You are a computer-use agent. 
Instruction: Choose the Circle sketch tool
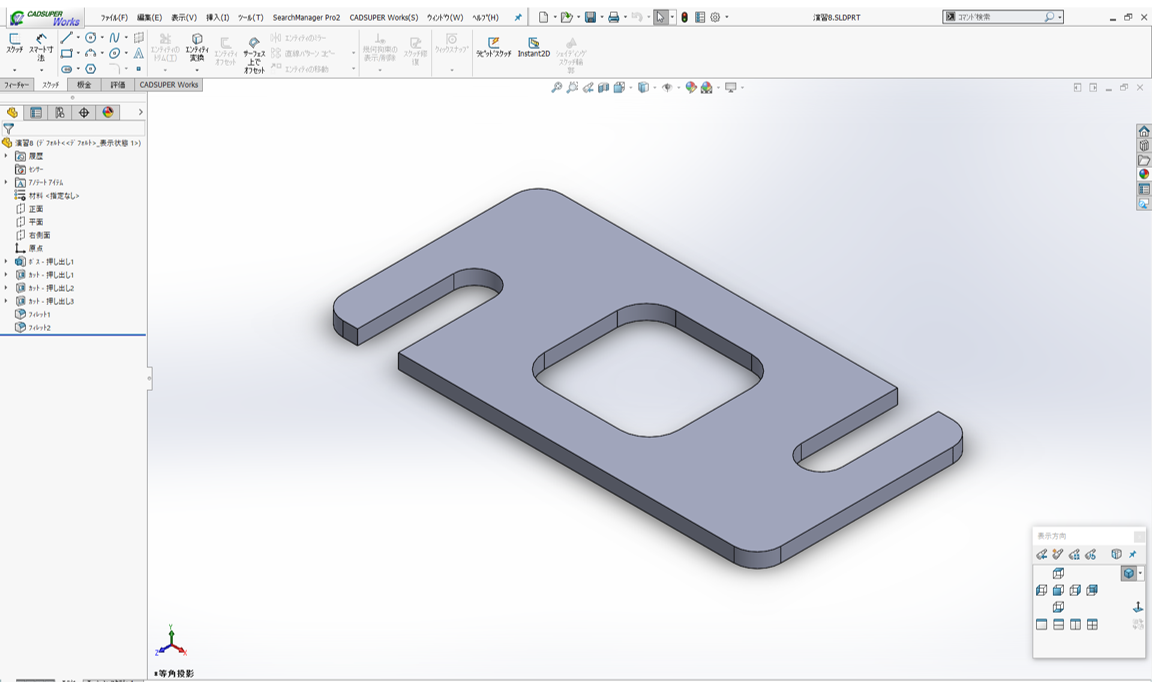click(x=90, y=37)
